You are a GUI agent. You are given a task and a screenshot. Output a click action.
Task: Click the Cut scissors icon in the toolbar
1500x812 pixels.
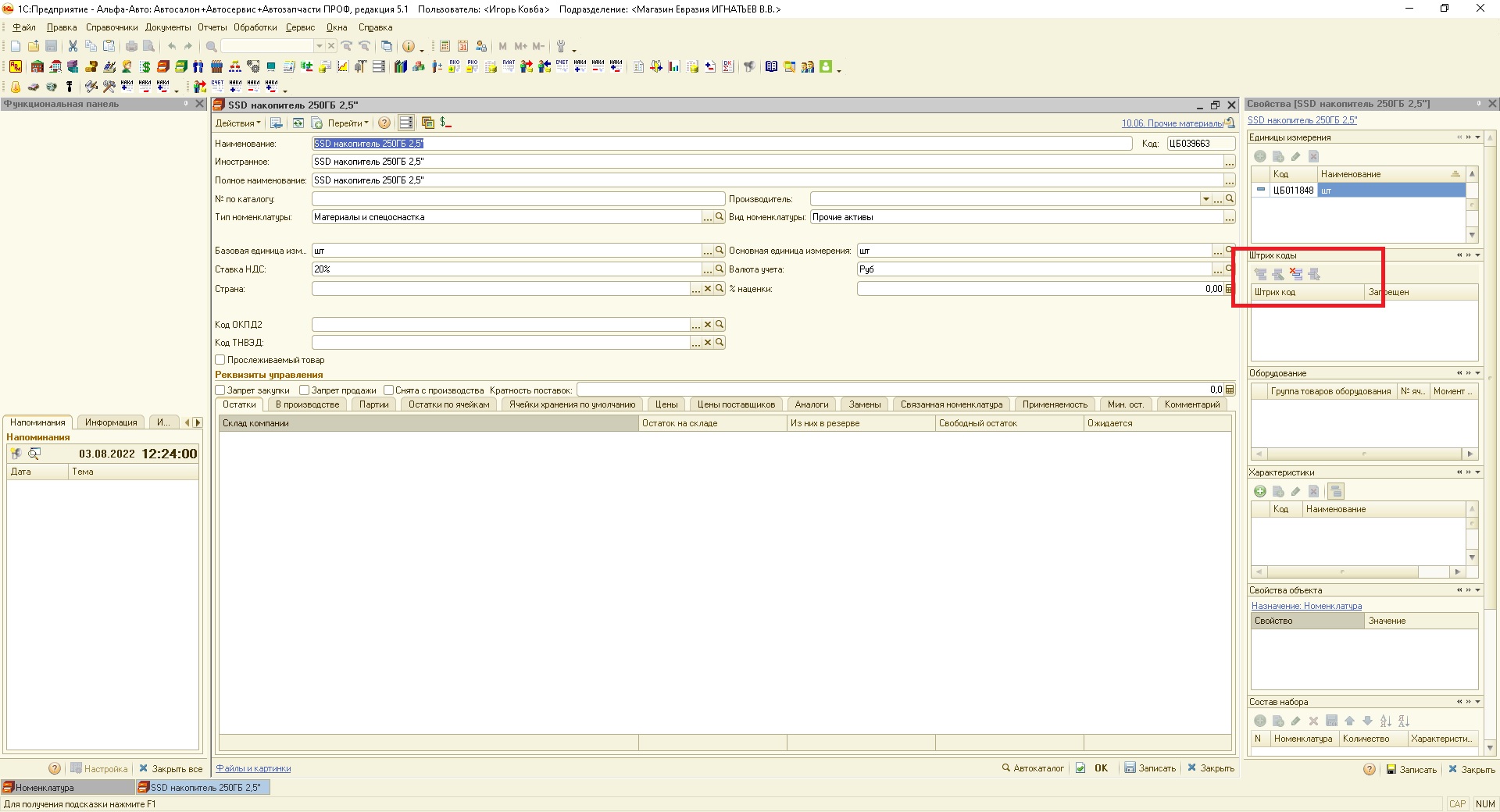coord(73,46)
